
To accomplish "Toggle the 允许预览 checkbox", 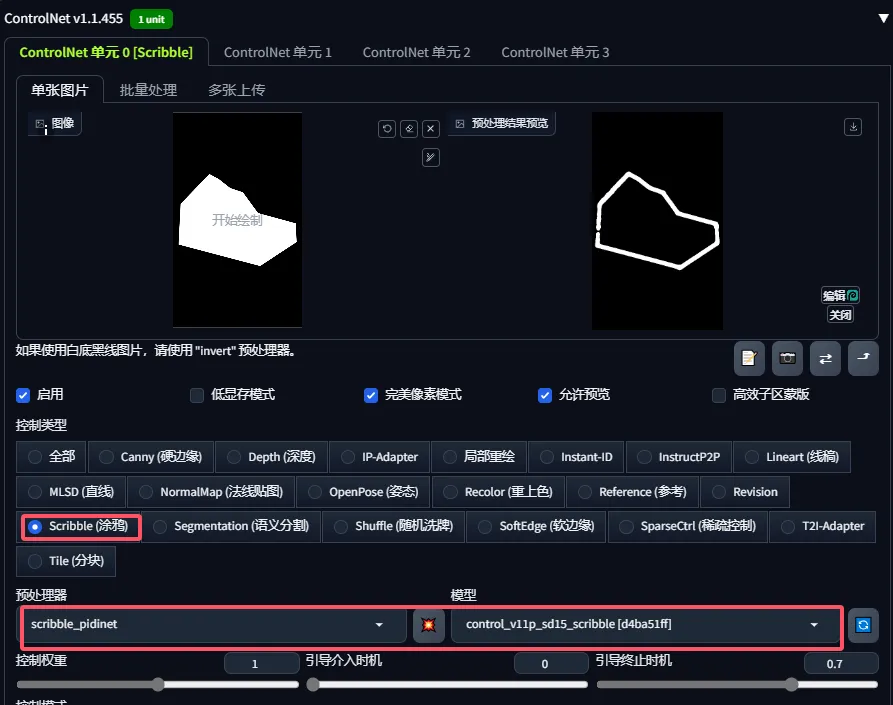I will click(x=545, y=395).
